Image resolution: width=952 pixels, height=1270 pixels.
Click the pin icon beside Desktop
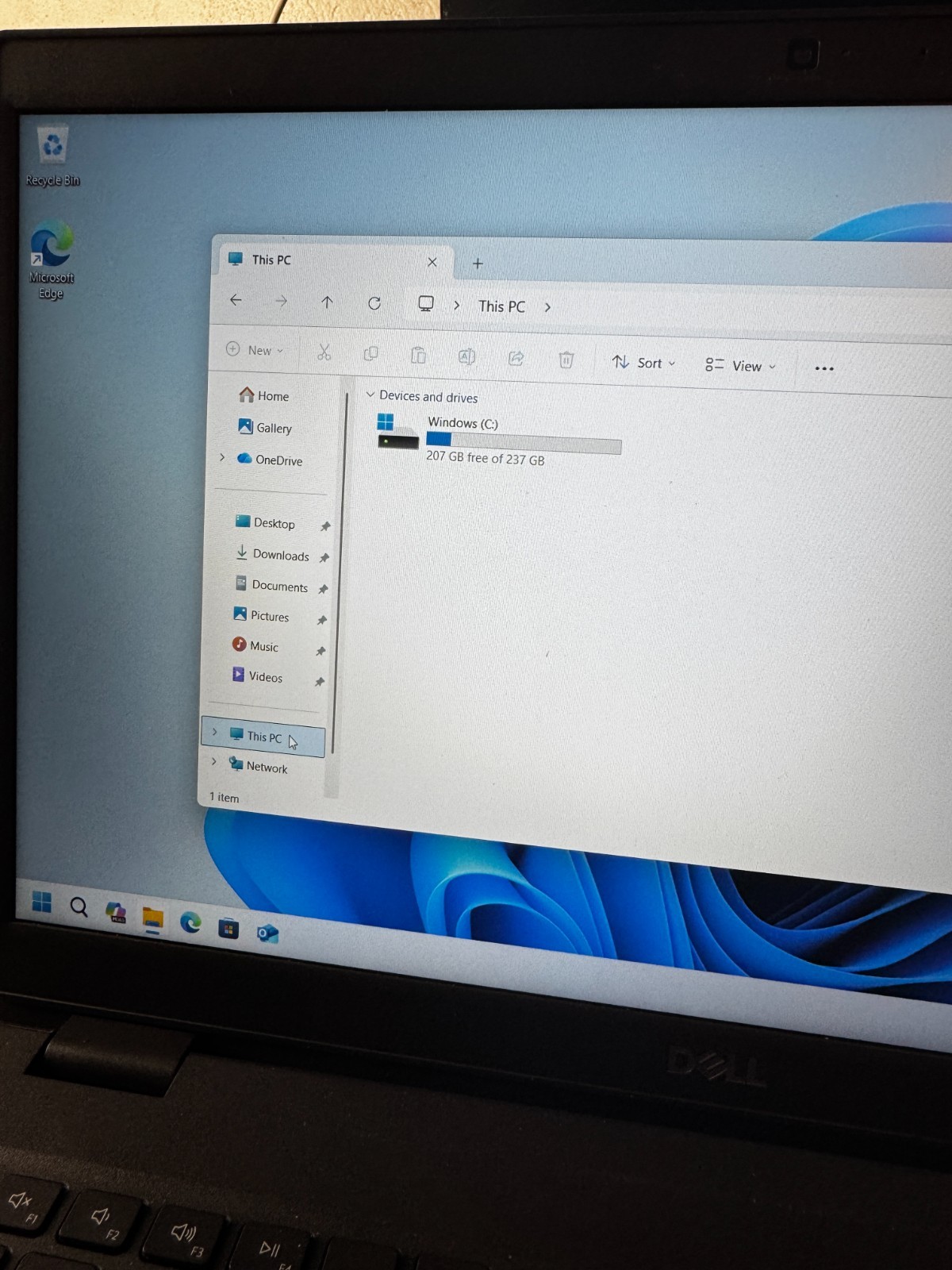coord(325,526)
